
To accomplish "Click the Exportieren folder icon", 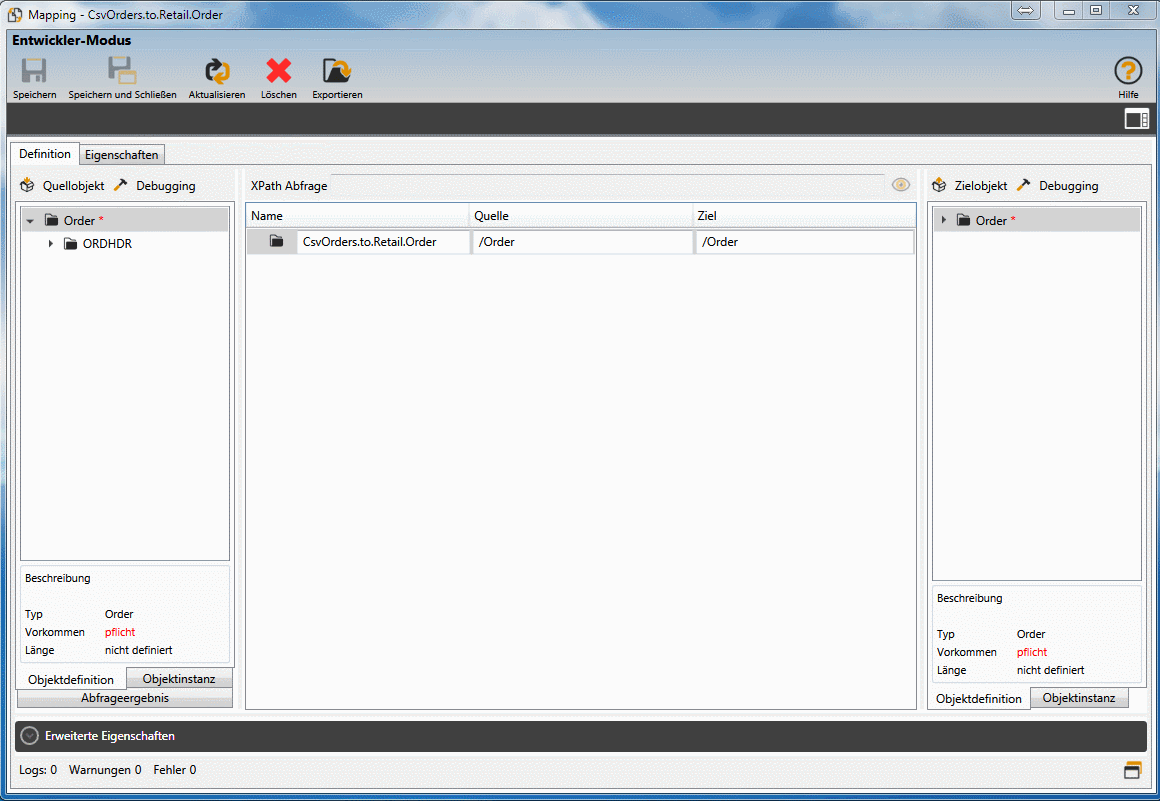I will (x=337, y=72).
